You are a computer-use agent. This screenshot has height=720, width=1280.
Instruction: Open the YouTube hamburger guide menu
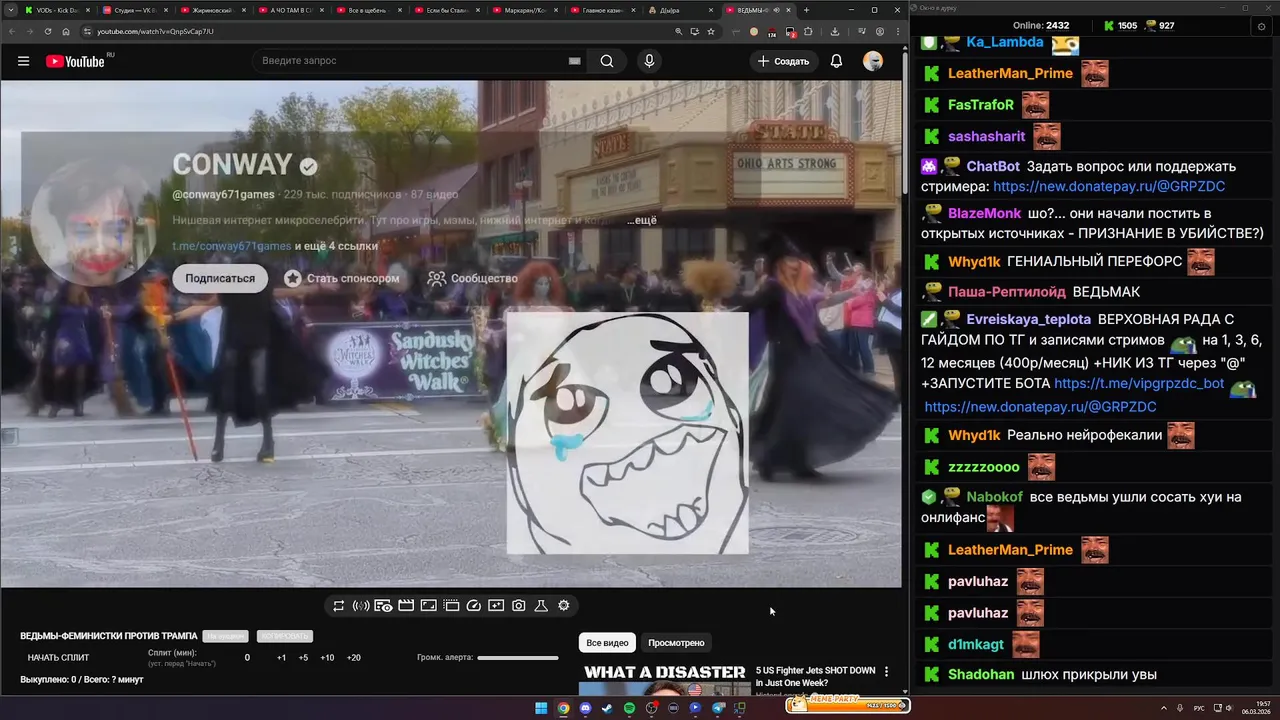pos(23,61)
